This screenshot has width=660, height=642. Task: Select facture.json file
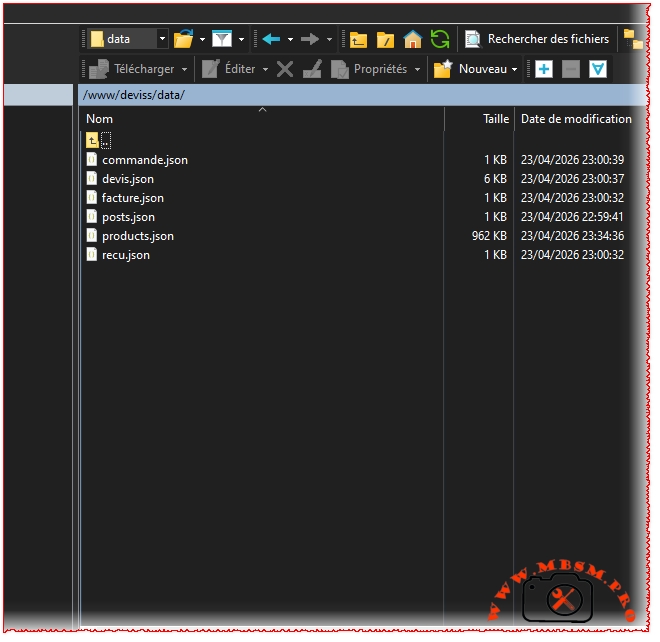133,198
